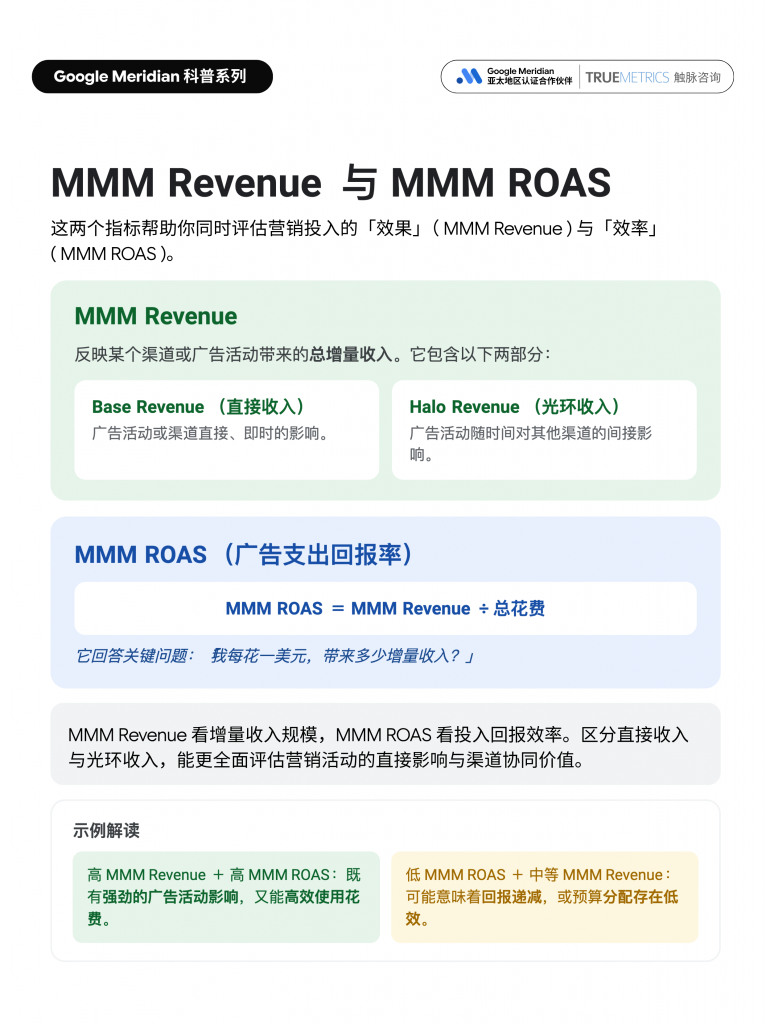Click the formula MMM ROAS = MMM Revenue ÷ 总花费
The image size is (766, 1024).
coord(385,609)
